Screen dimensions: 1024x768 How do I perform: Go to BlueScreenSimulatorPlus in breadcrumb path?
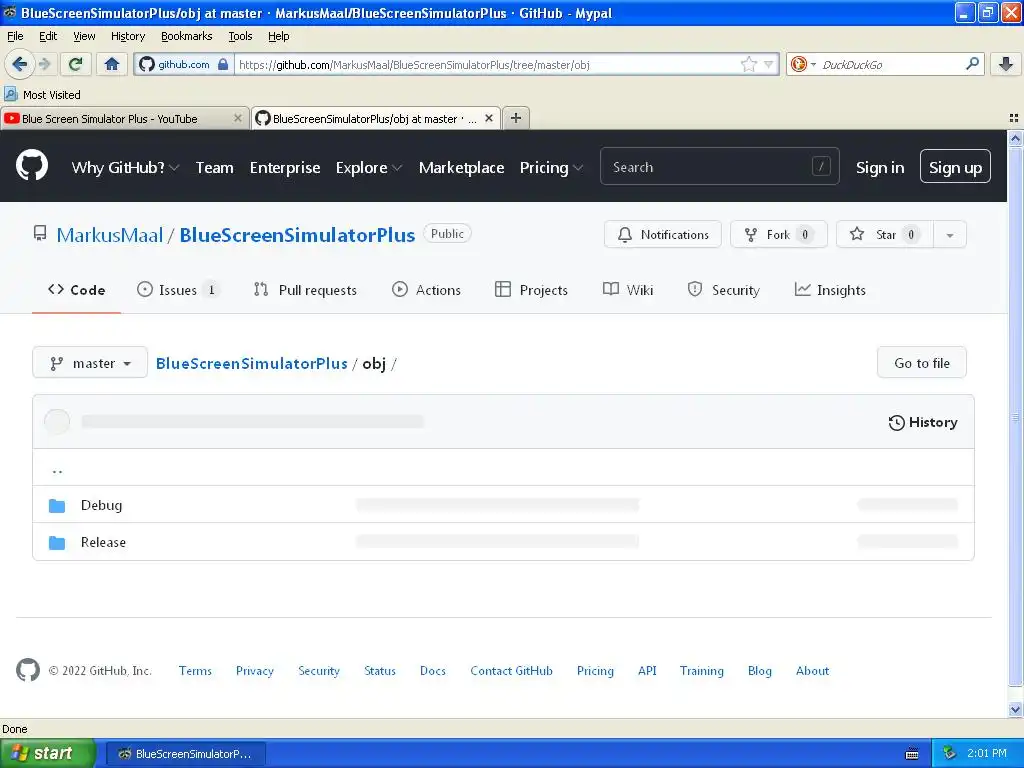[251, 364]
